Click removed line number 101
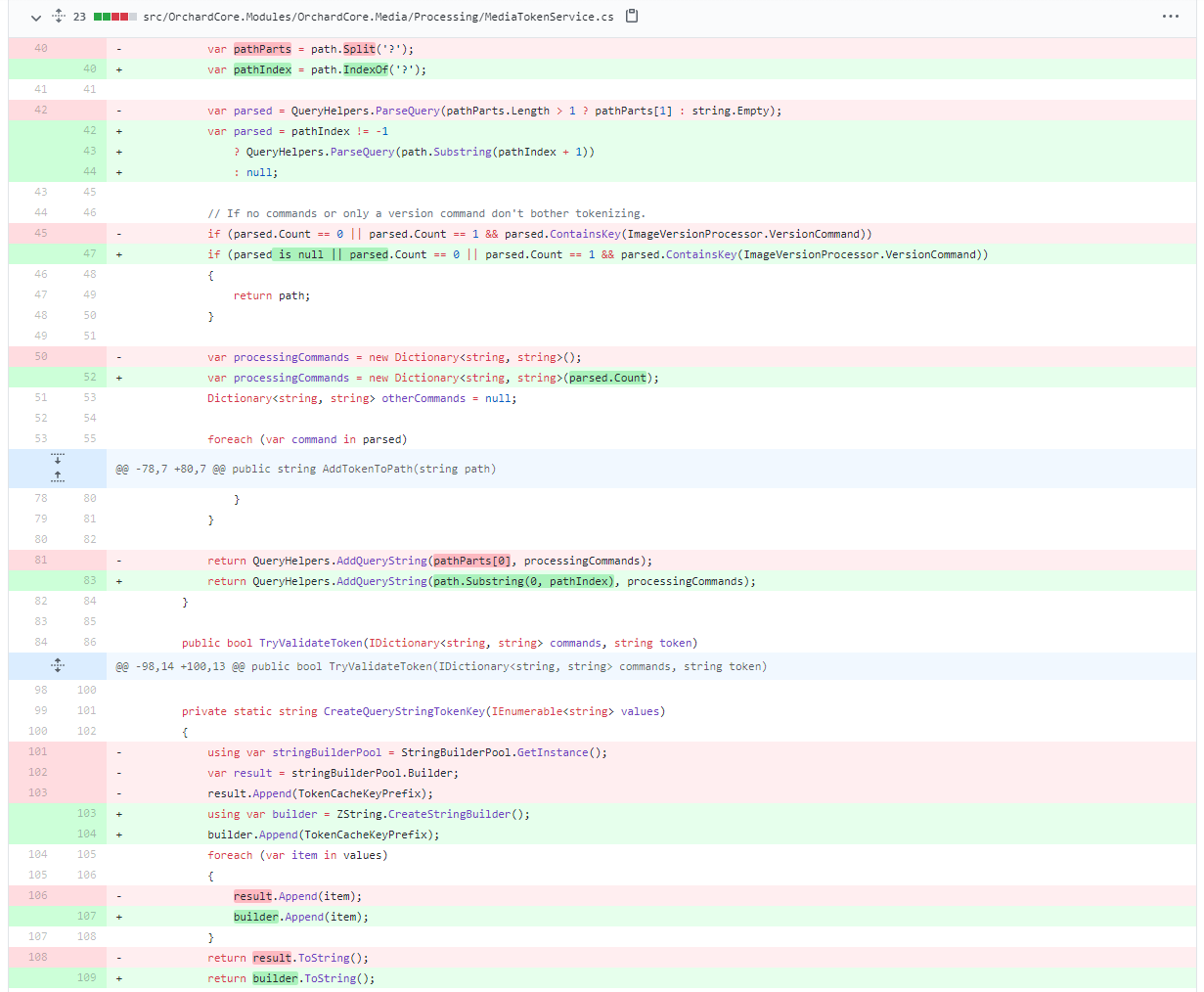Viewport: 1204px width, 992px height. (x=37, y=752)
